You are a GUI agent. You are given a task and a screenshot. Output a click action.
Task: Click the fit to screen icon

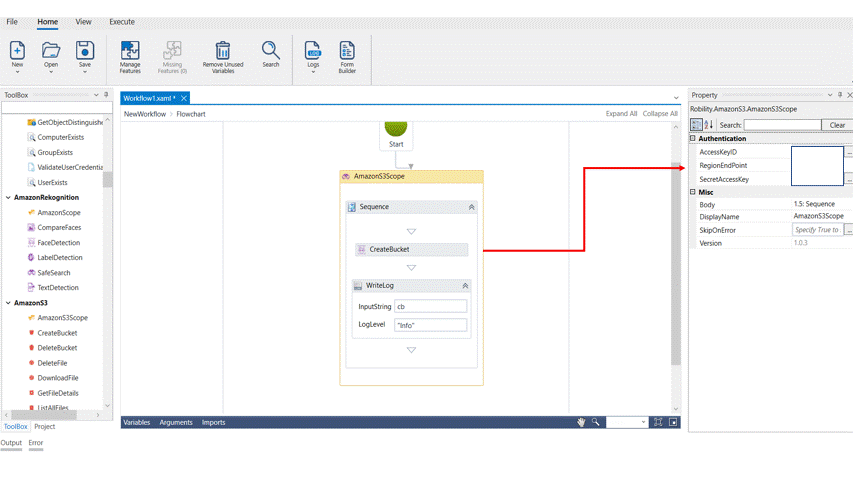coord(658,422)
